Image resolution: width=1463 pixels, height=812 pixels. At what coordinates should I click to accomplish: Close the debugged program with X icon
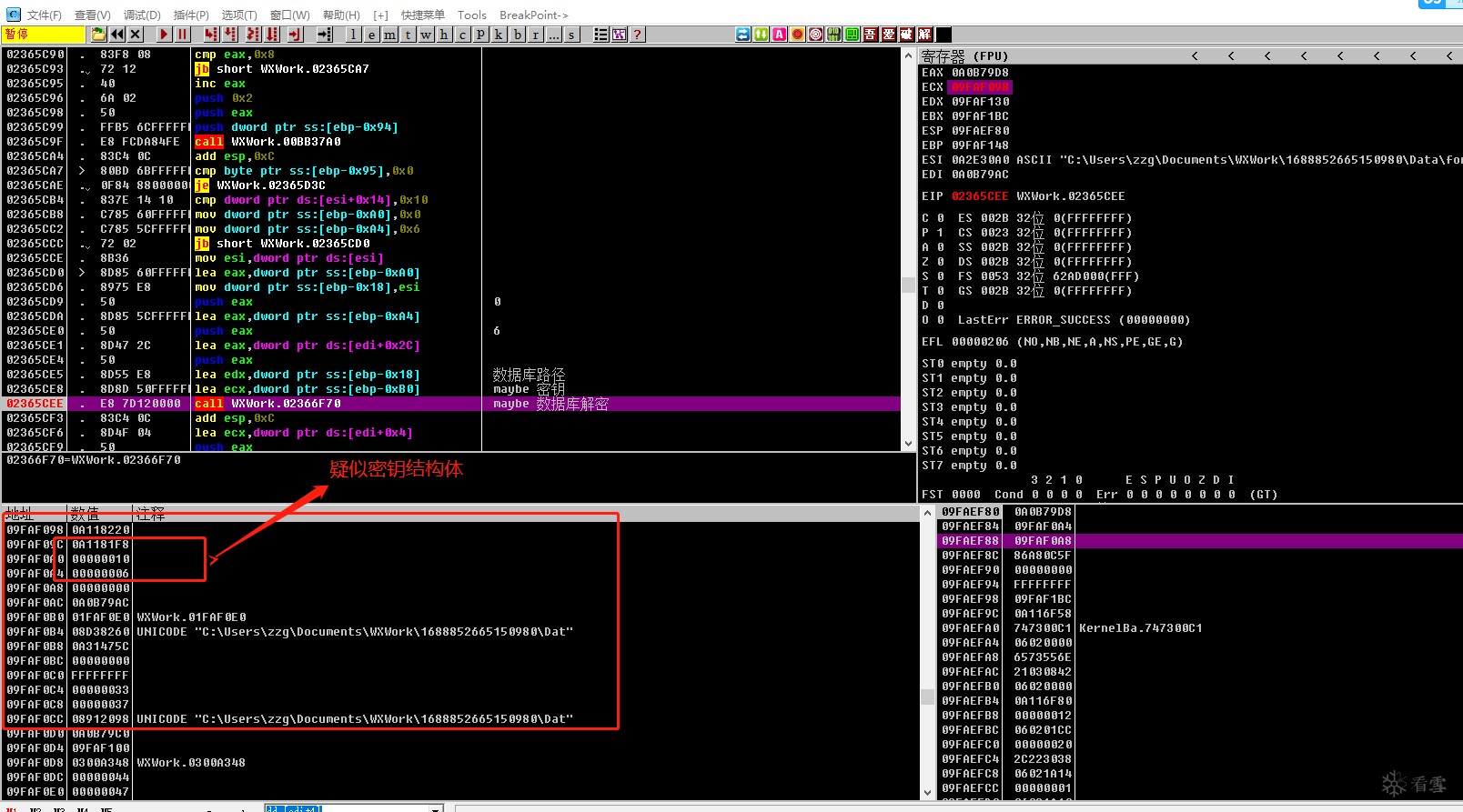(x=136, y=35)
